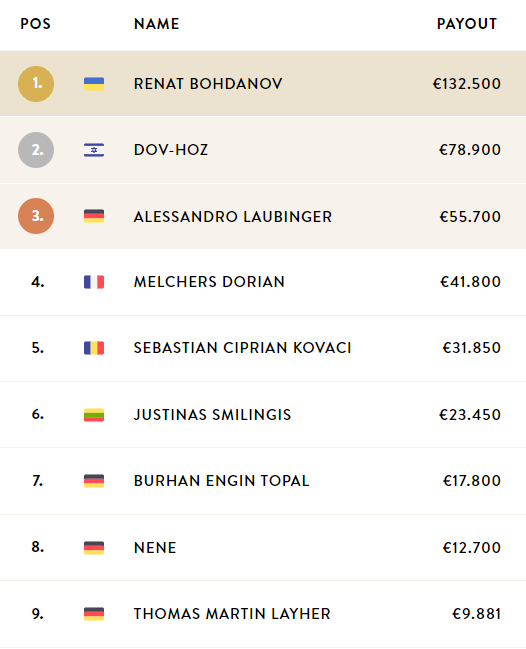Click France flag beside Melchers Dorian
This screenshot has height=649, width=526.
tap(94, 282)
